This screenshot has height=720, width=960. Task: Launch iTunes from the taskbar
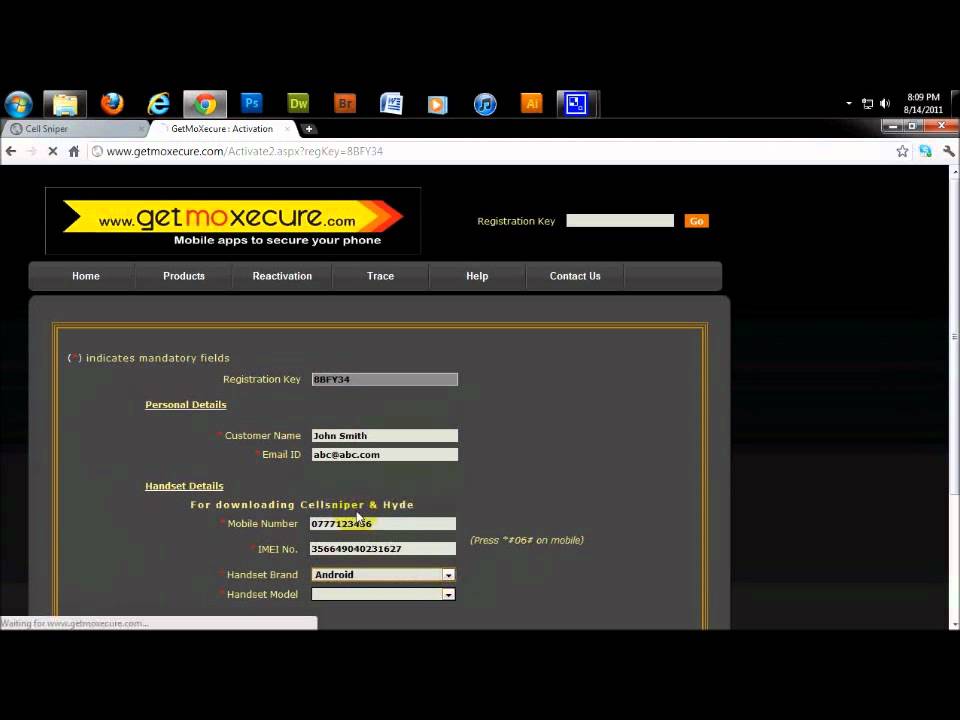[x=485, y=104]
